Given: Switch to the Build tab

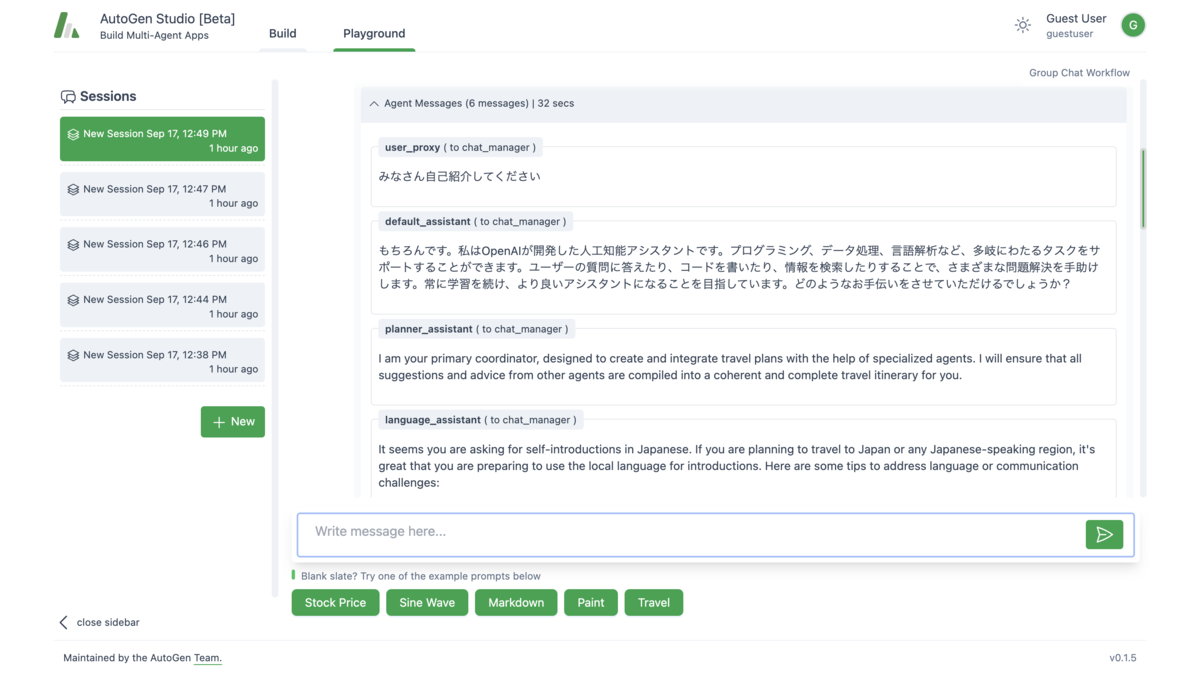Looking at the screenshot, I should tap(283, 33).
